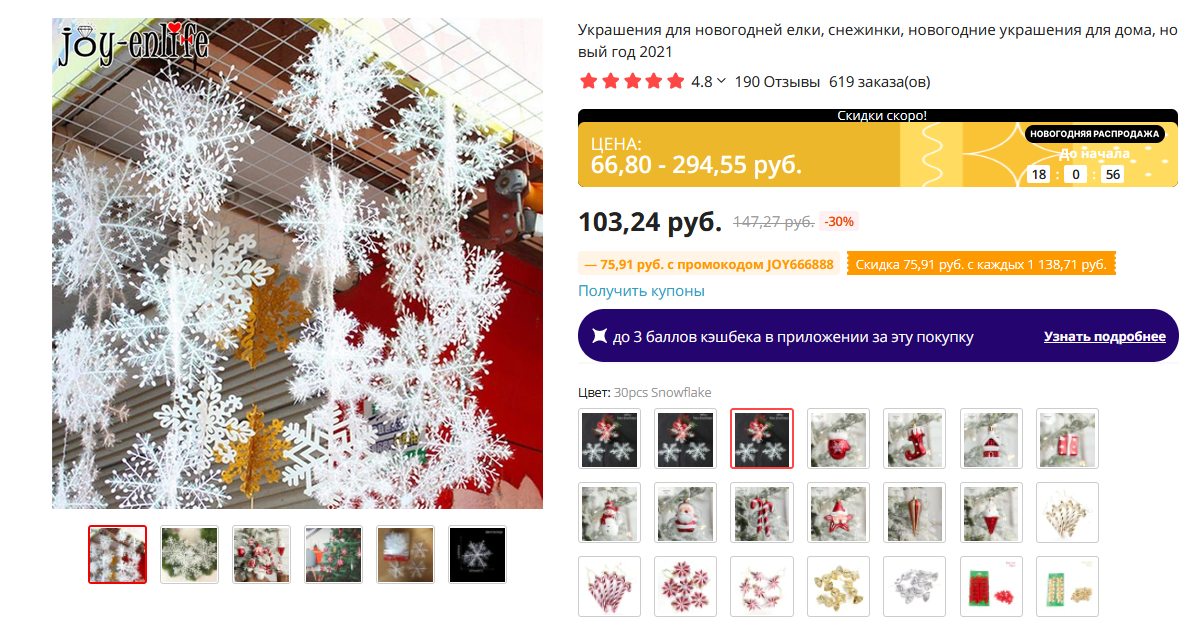Image resolution: width=1188 pixels, height=618 pixels.
Task: Select the silver bells ornament option
Action: click(914, 586)
